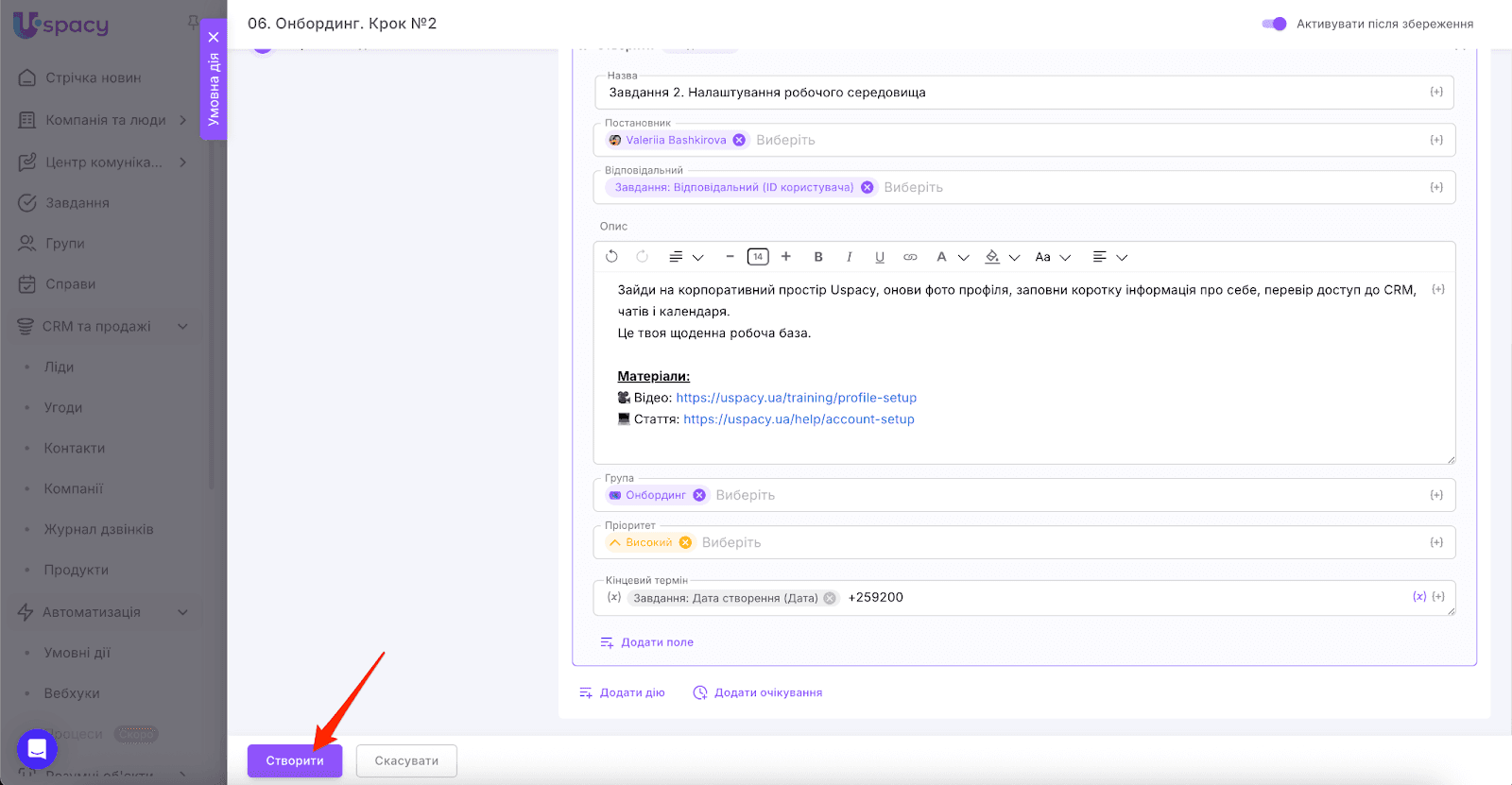Remove Valeriia Bashkirova from Постановник field
The height and width of the screenshot is (785, 1512).
tap(739, 140)
